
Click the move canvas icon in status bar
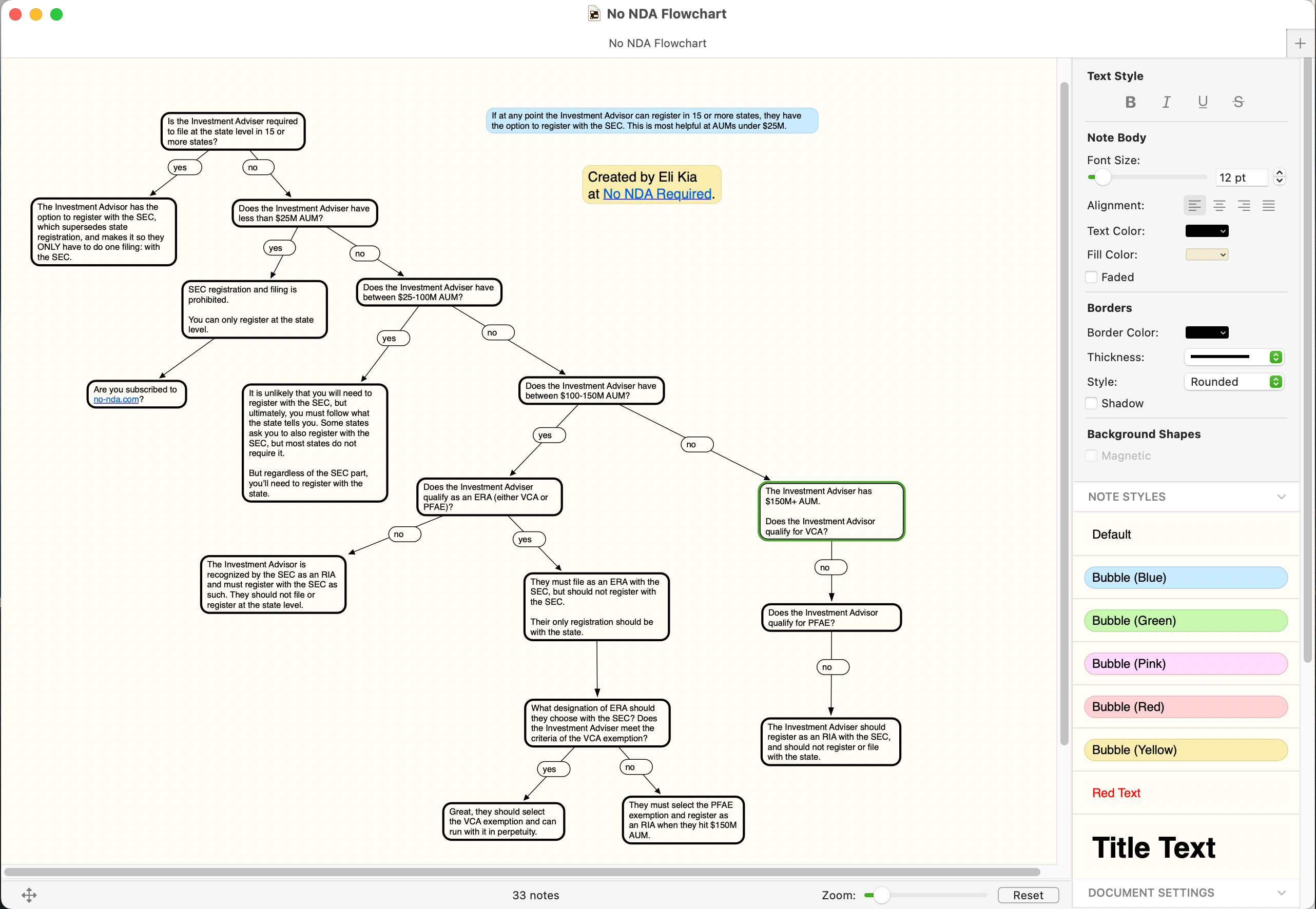coord(29,895)
